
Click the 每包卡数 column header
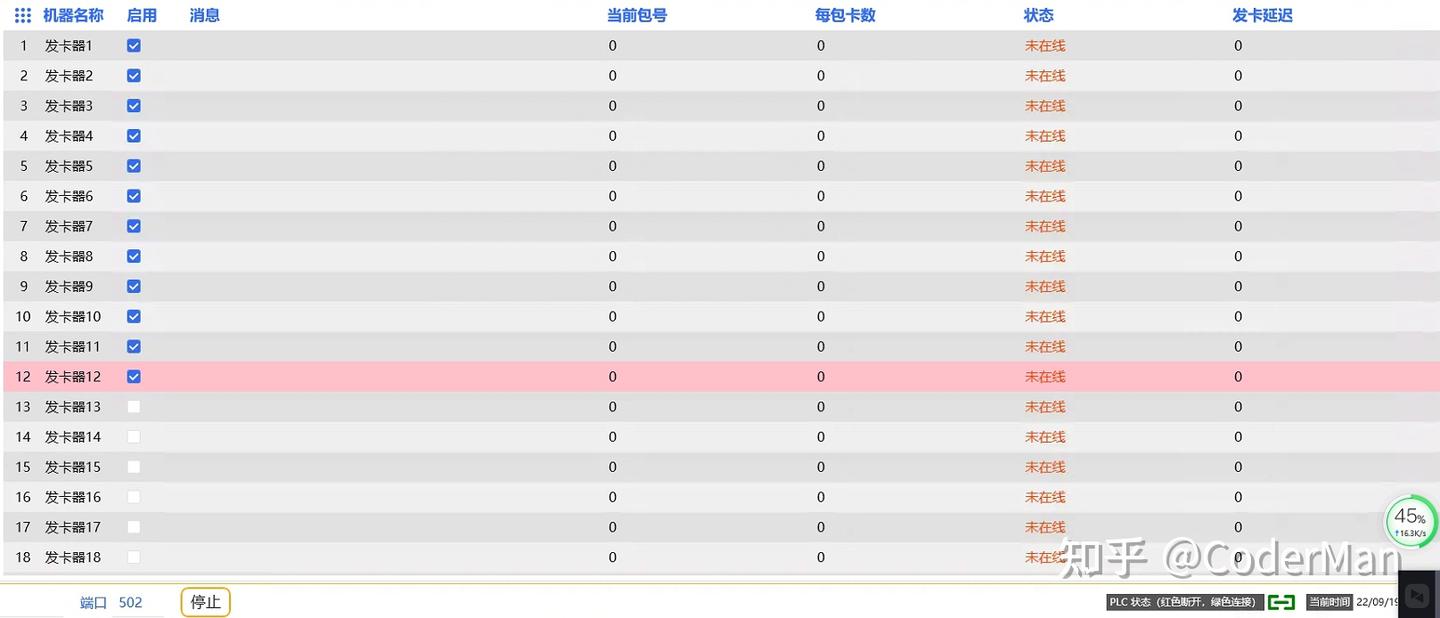[845, 16]
